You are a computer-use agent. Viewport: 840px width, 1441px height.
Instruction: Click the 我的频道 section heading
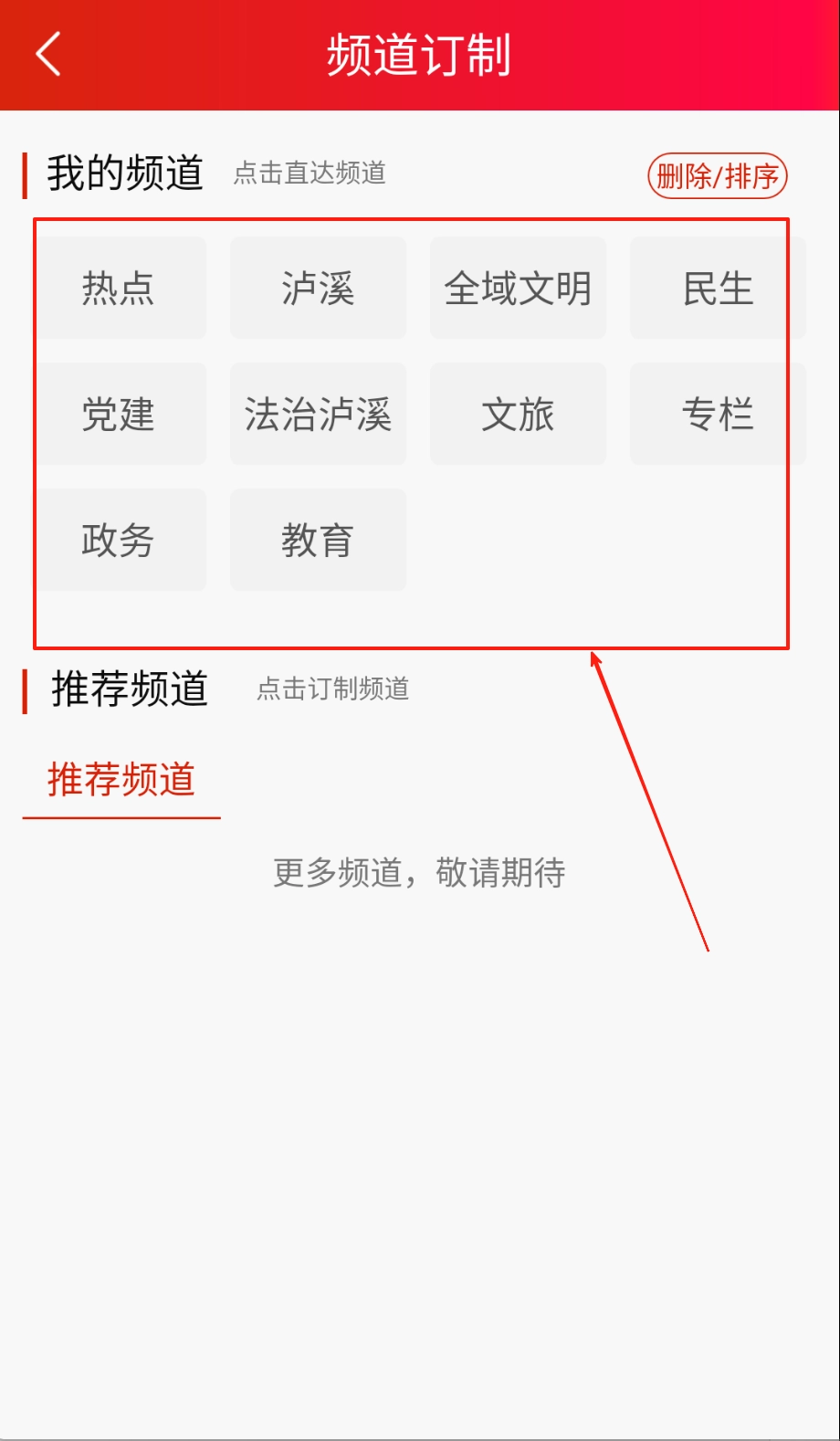(125, 174)
